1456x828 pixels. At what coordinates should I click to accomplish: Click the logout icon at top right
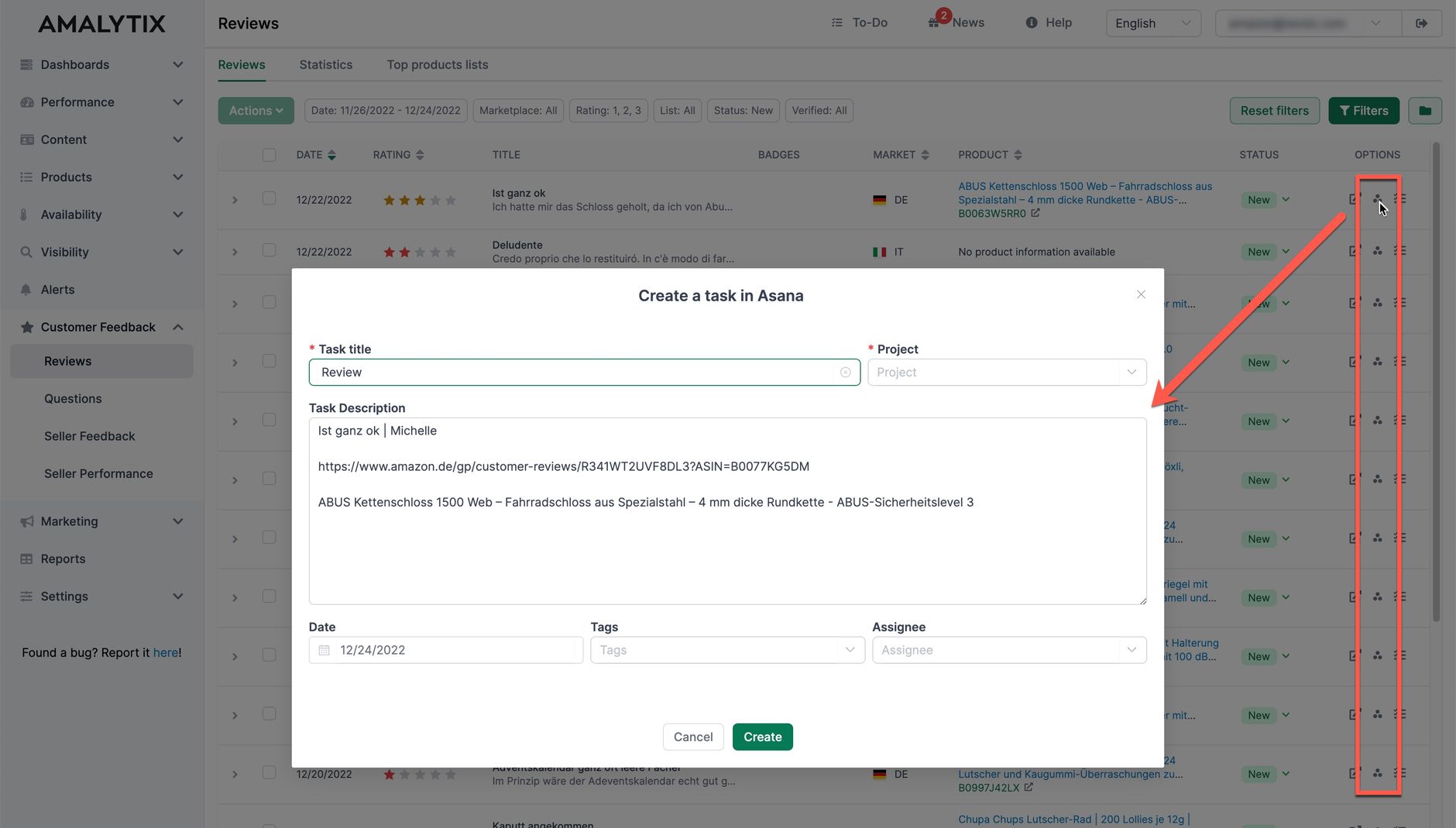pyautogui.click(x=1421, y=23)
